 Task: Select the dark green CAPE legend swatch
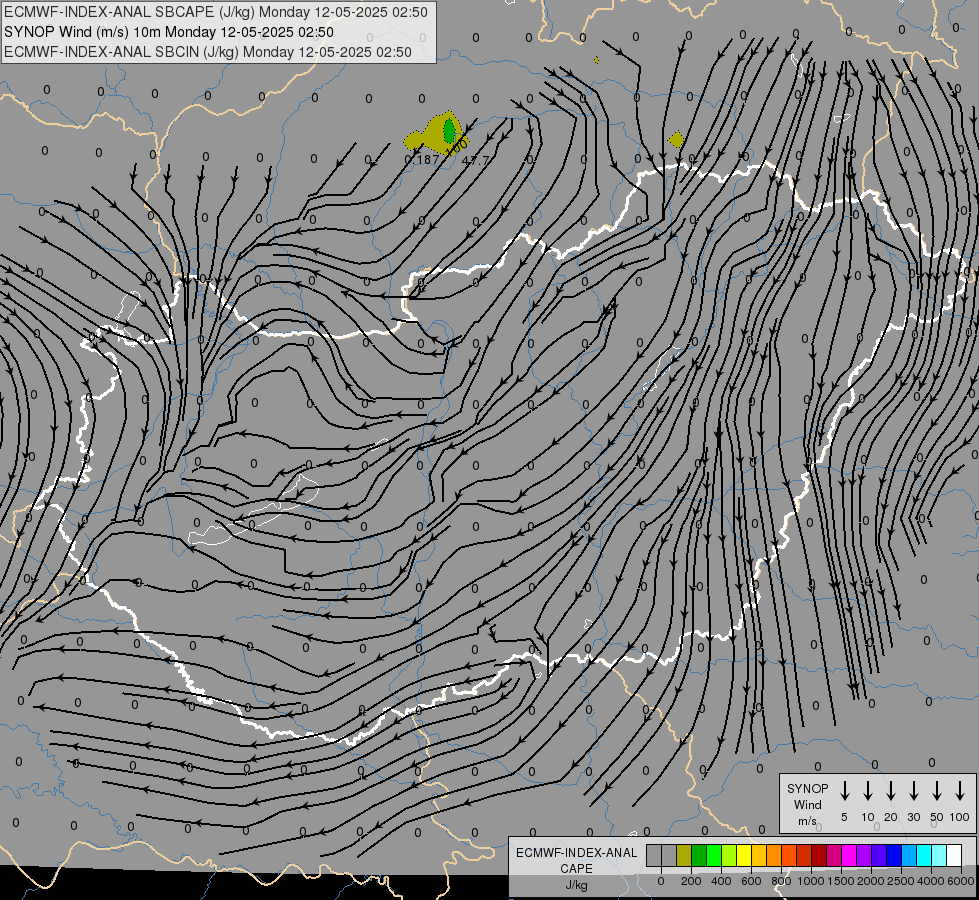(699, 855)
